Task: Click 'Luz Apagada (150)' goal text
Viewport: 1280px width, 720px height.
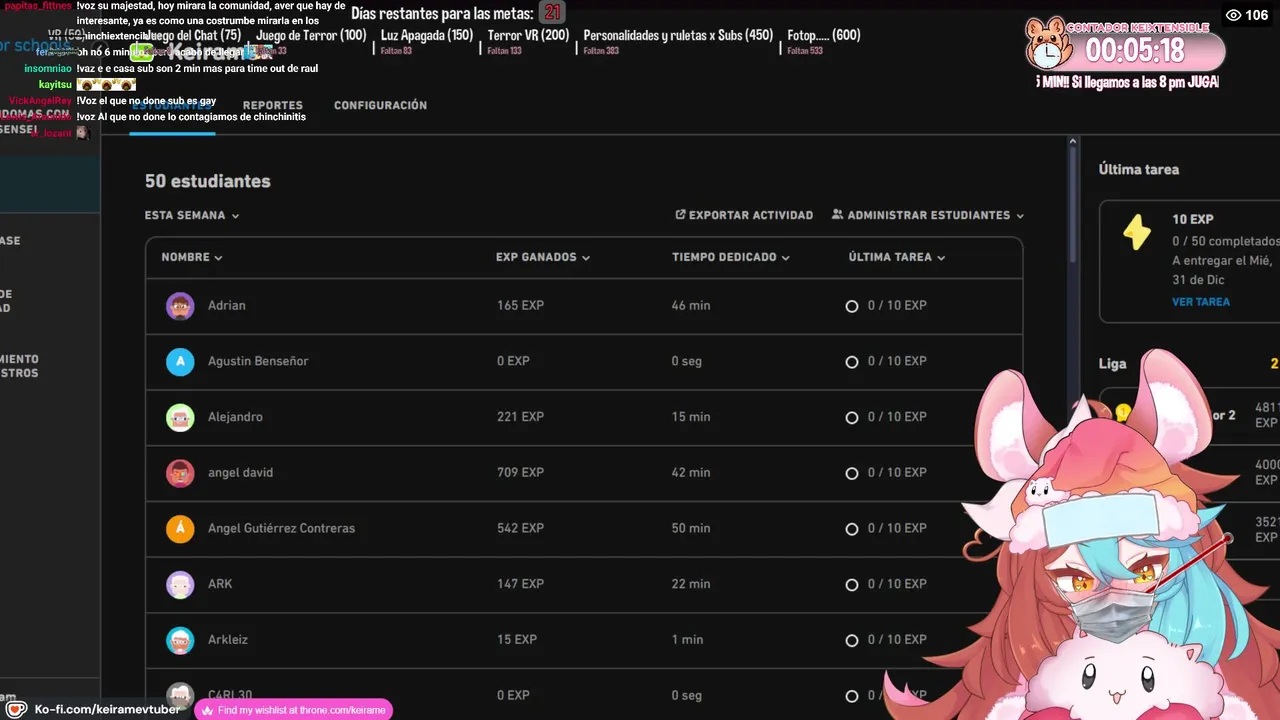Action: click(x=427, y=35)
